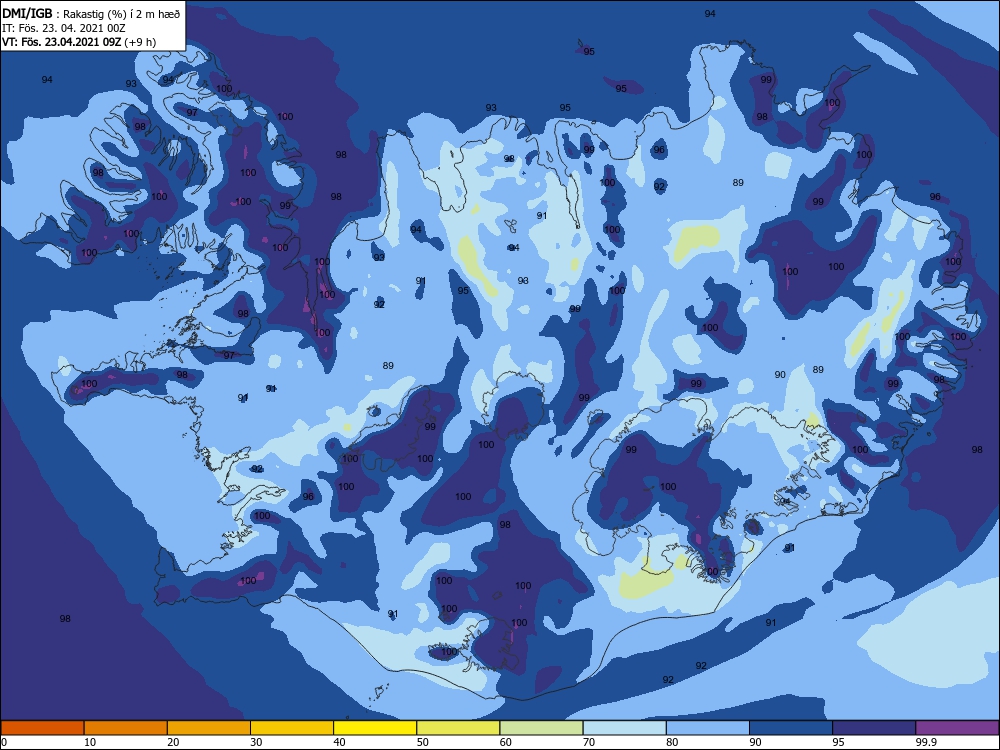Select the orange 10–20 legend swatch
This screenshot has width=1000, height=750.
(x=126, y=728)
